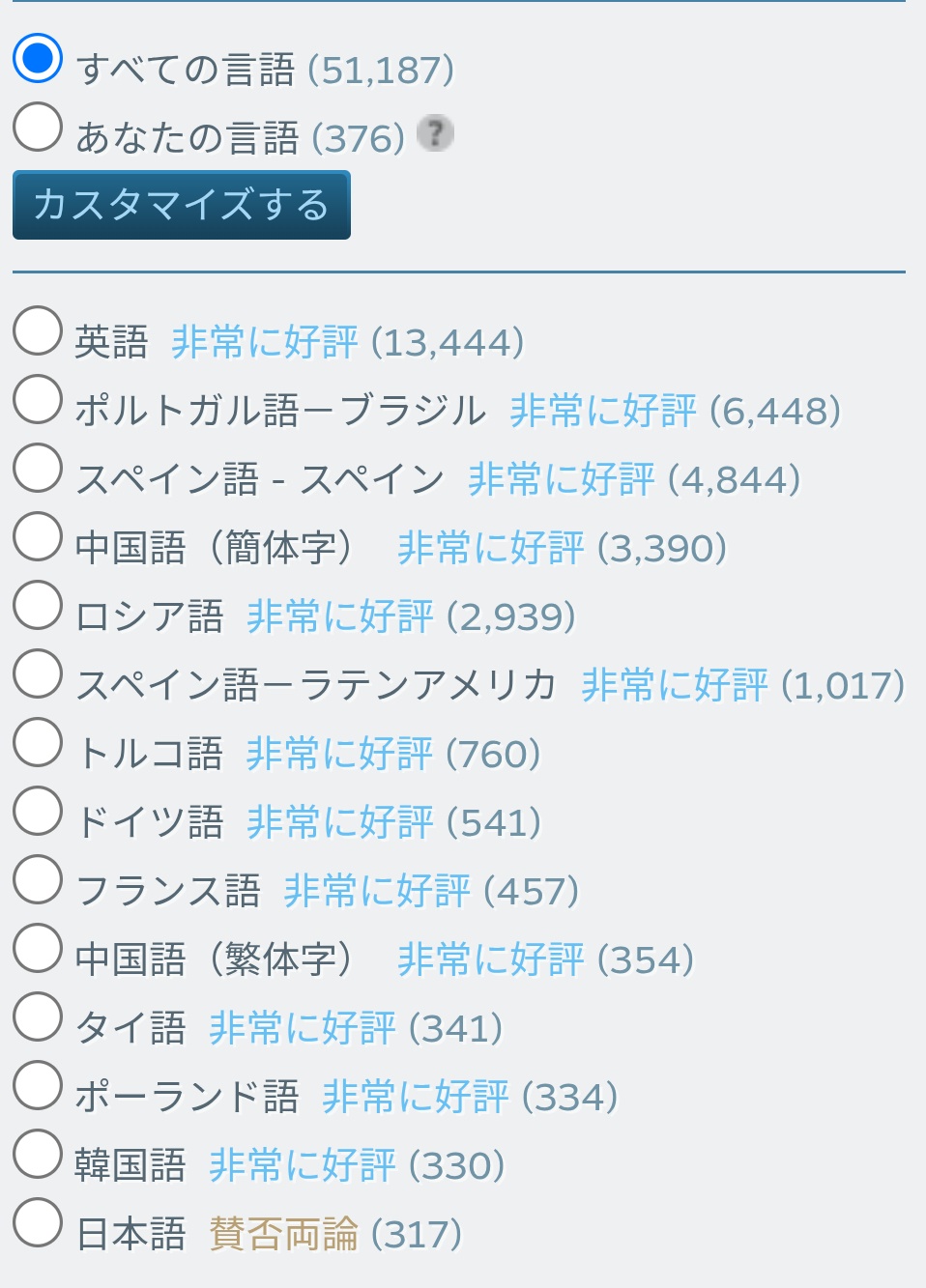Click 非常に好評 link beside 英語
This screenshot has height=1288, width=926.
point(264,342)
